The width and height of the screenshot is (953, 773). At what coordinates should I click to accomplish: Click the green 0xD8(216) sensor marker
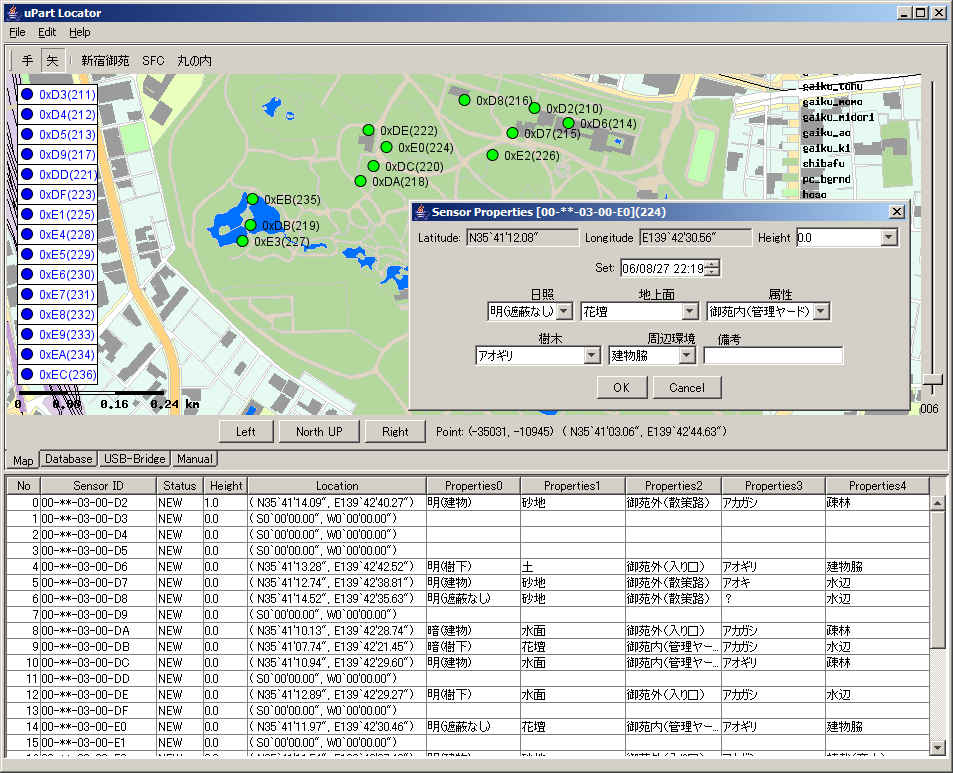pos(464,100)
